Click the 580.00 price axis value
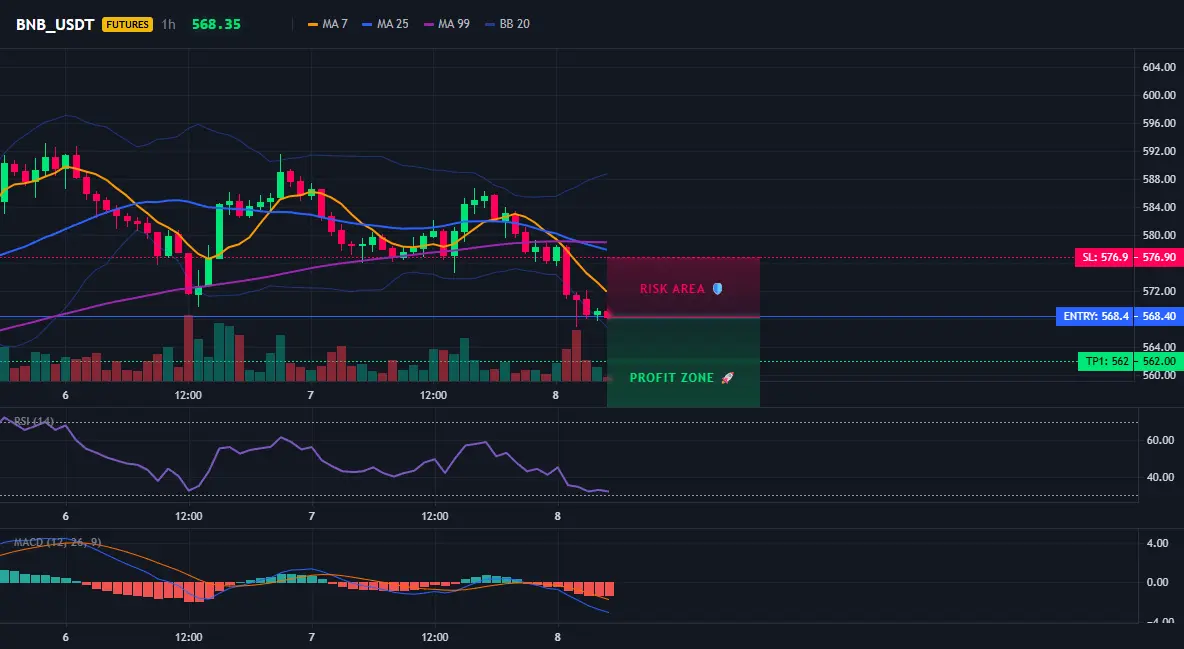The width and height of the screenshot is (1184, 649). [1159, 235]
